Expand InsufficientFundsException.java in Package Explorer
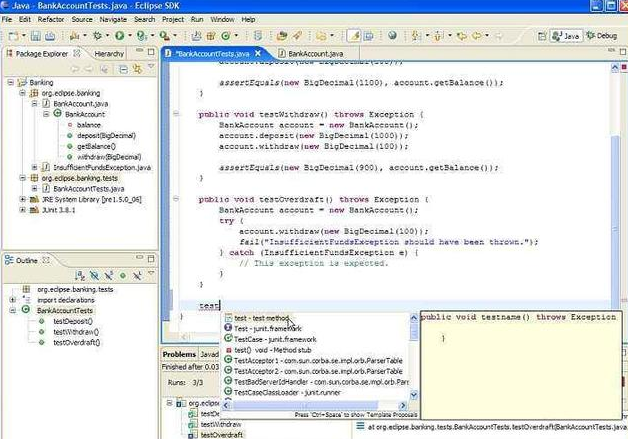The image size is (628, 439). click(x=33, y=167)
